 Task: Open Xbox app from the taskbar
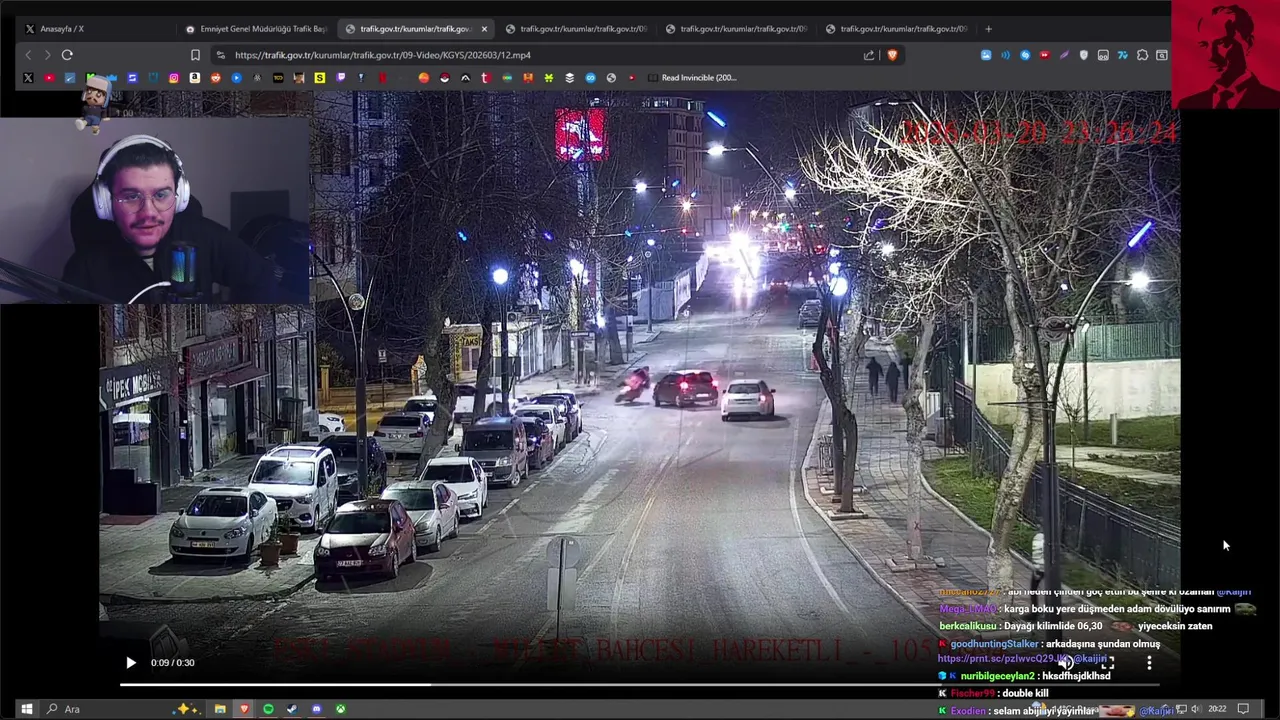(341, 709)
